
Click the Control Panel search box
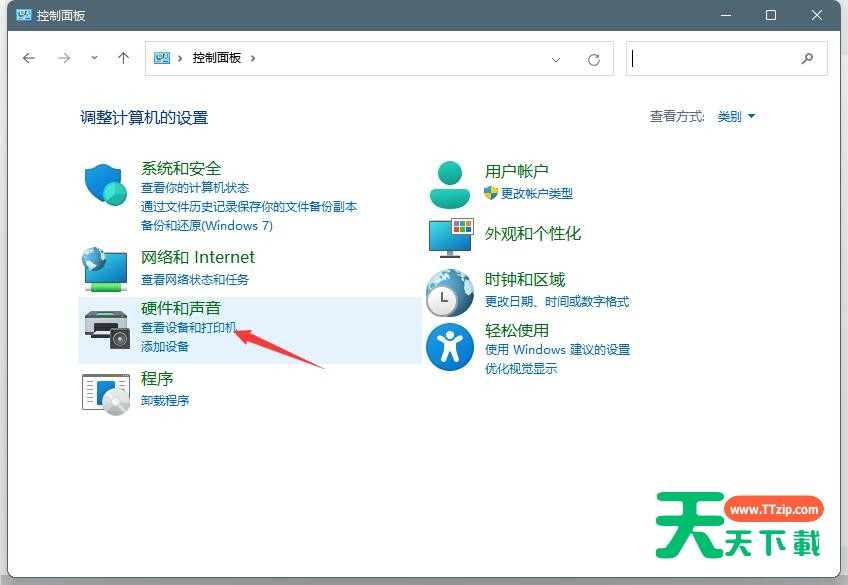coord(715,59)
